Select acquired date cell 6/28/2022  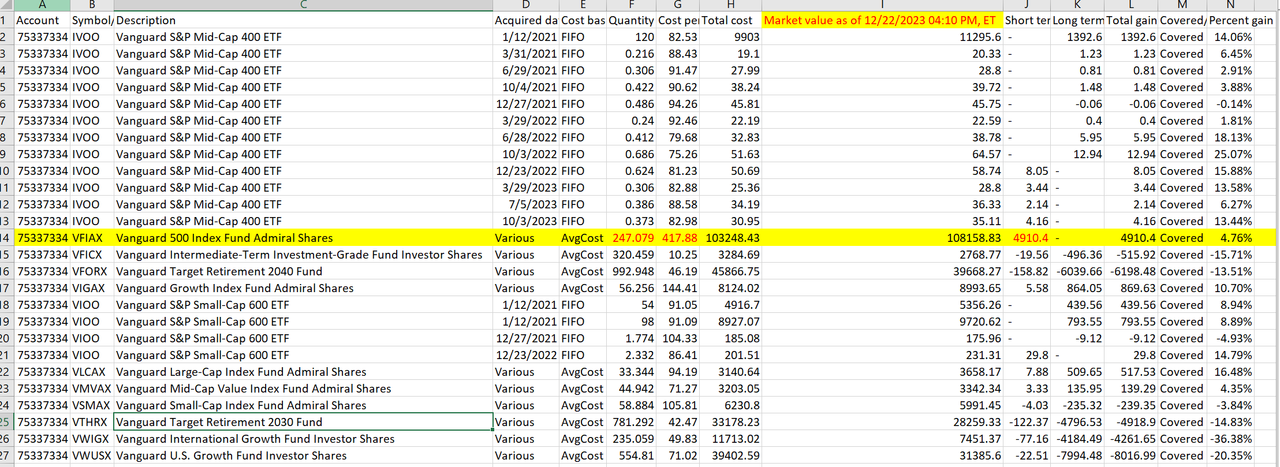pyautogui.click(x=525, y=138)
